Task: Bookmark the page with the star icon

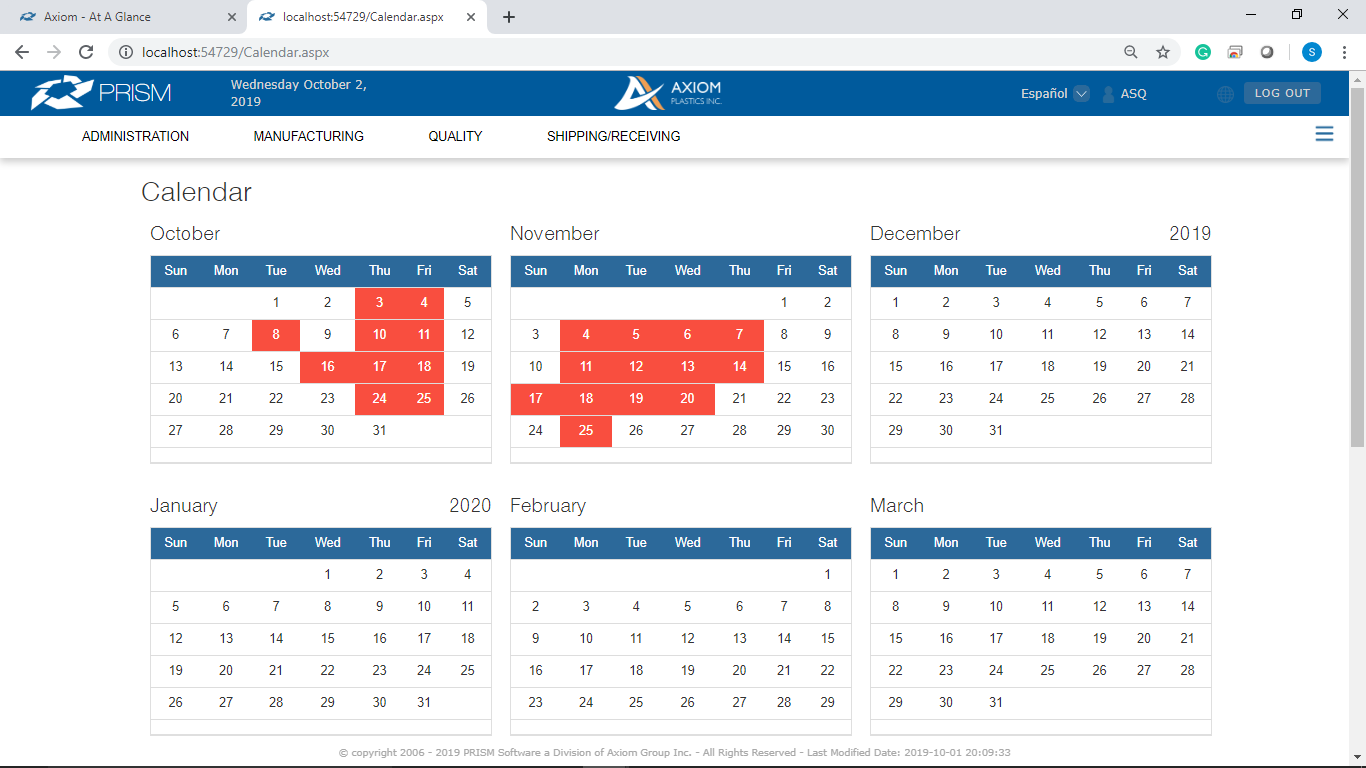Action: [x=1163, y=52]
